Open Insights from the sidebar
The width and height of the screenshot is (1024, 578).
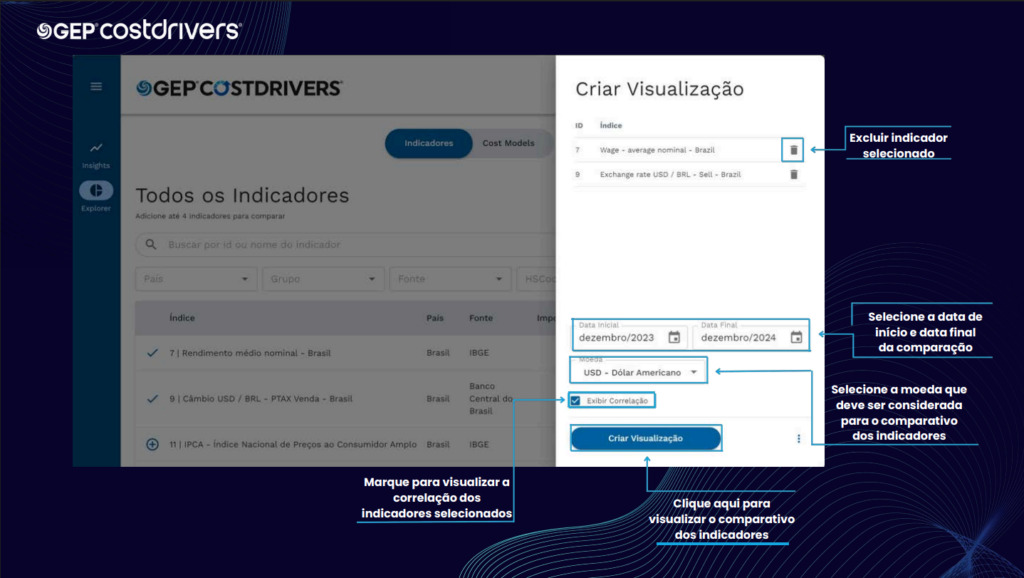96,155
